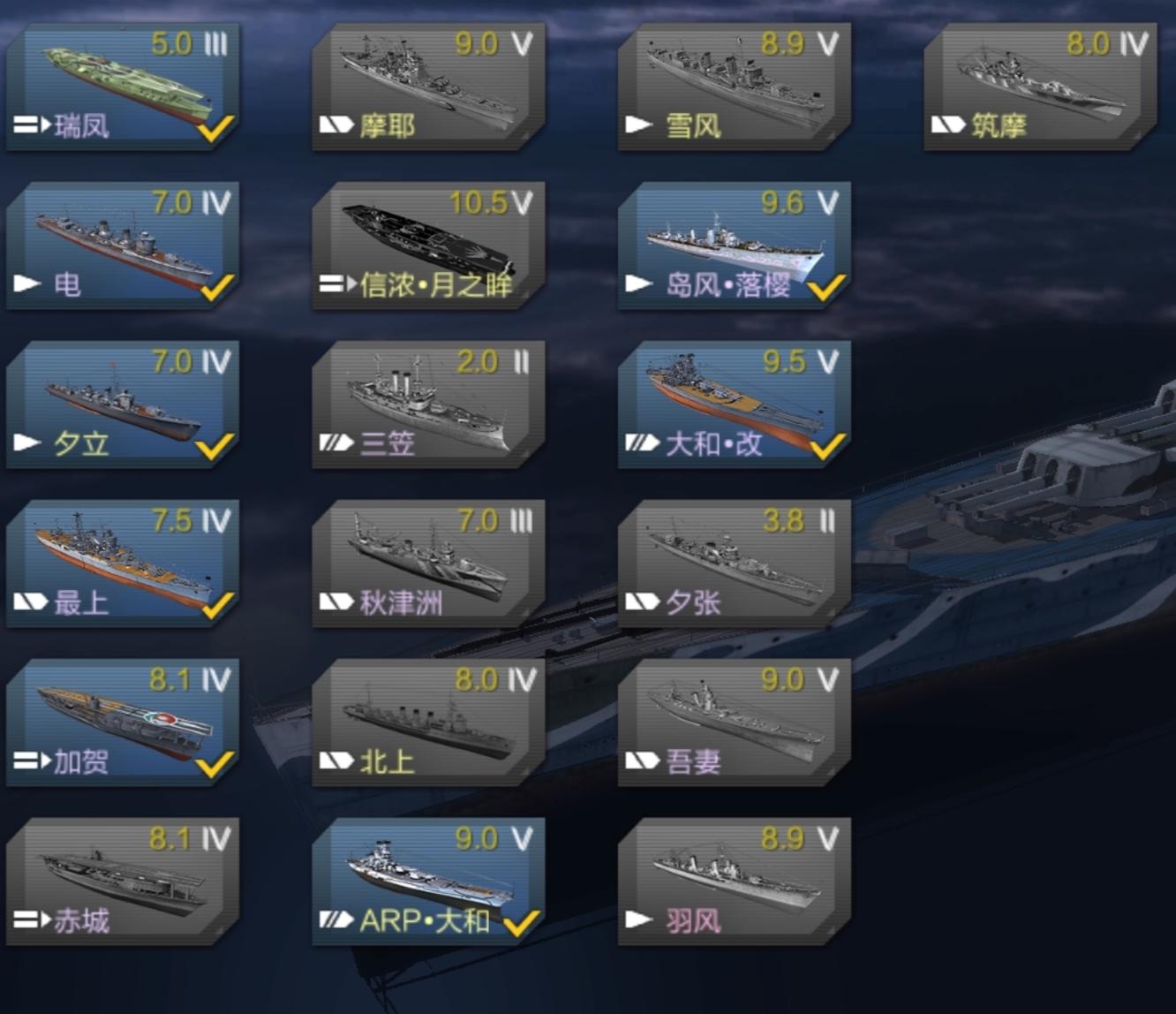
Task: Select the 最上 cruiser card
Action: [x=123, y=564]
